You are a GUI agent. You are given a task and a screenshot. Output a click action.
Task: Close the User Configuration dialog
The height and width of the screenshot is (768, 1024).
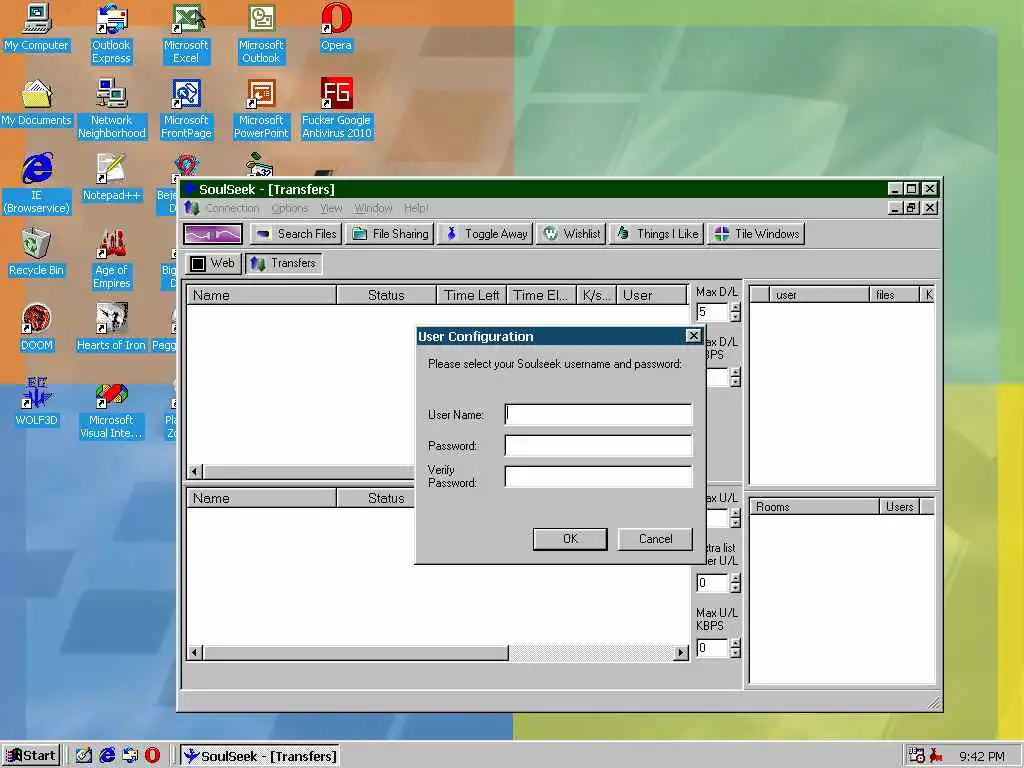(x=693, y=336)
